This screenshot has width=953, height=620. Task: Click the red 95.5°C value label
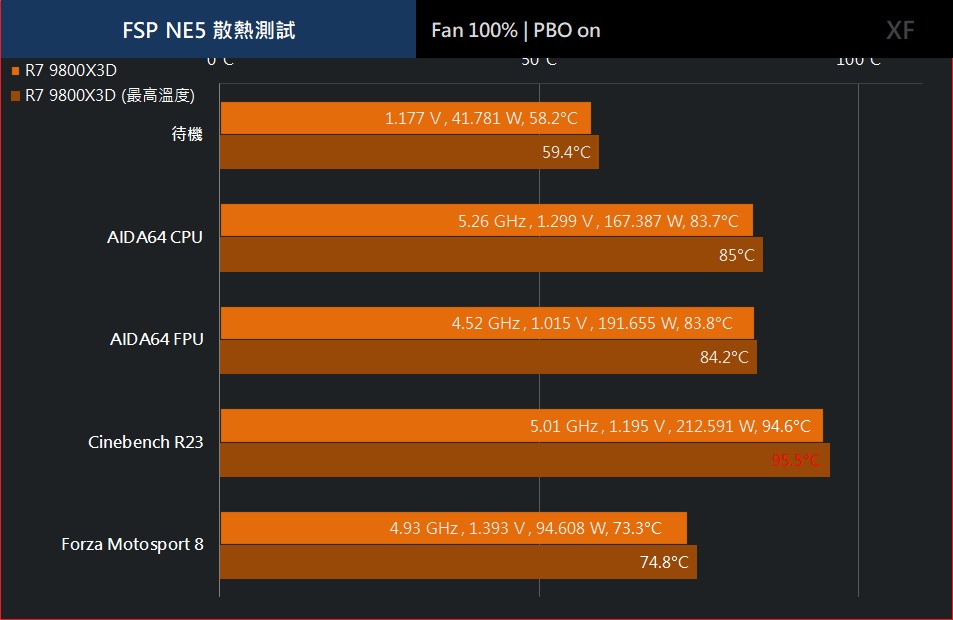click(x=796, y=460)
